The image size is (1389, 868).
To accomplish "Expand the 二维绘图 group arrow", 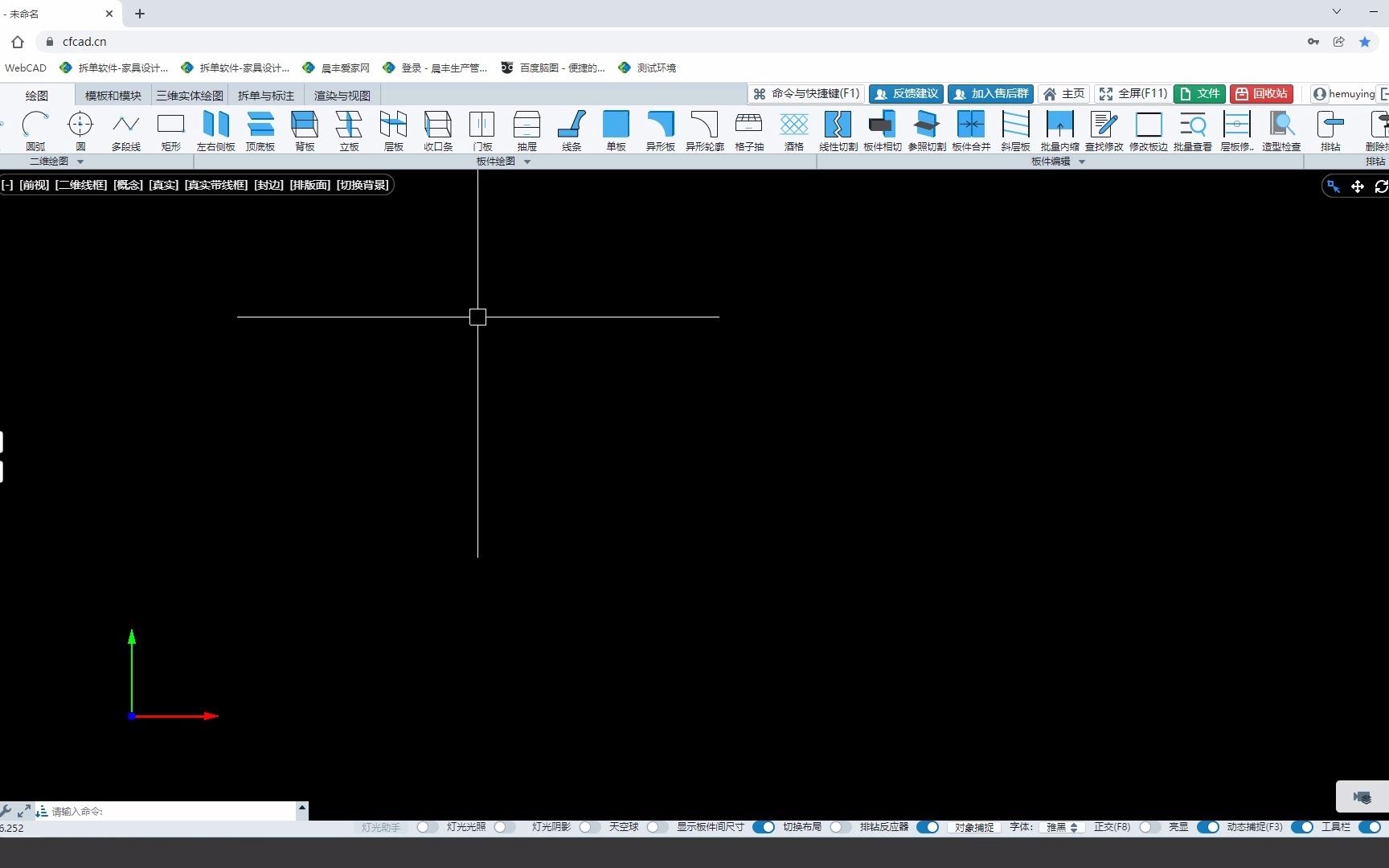I will click(80, 162).
